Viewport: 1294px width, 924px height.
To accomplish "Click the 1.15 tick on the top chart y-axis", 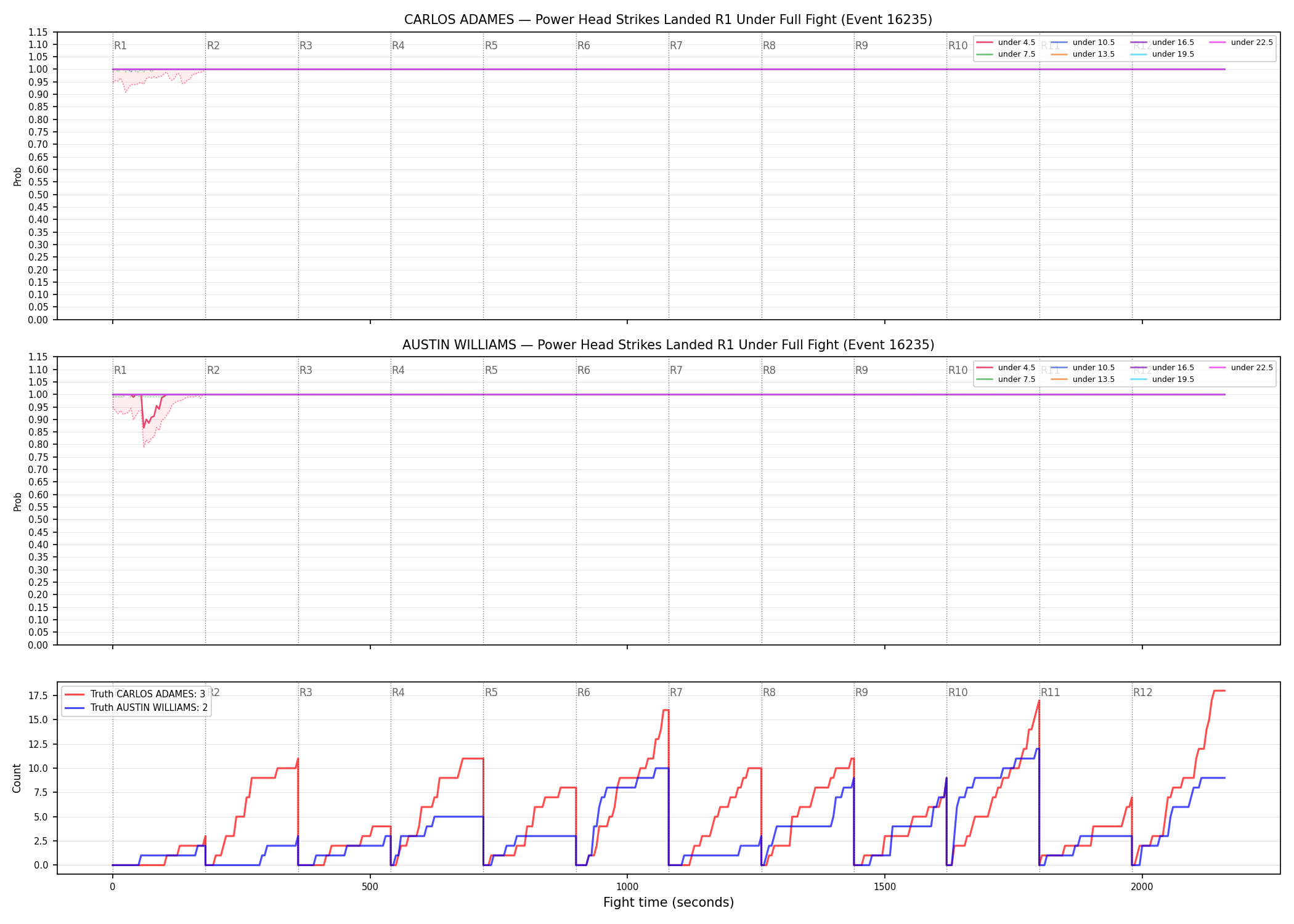I will [38, 32].
